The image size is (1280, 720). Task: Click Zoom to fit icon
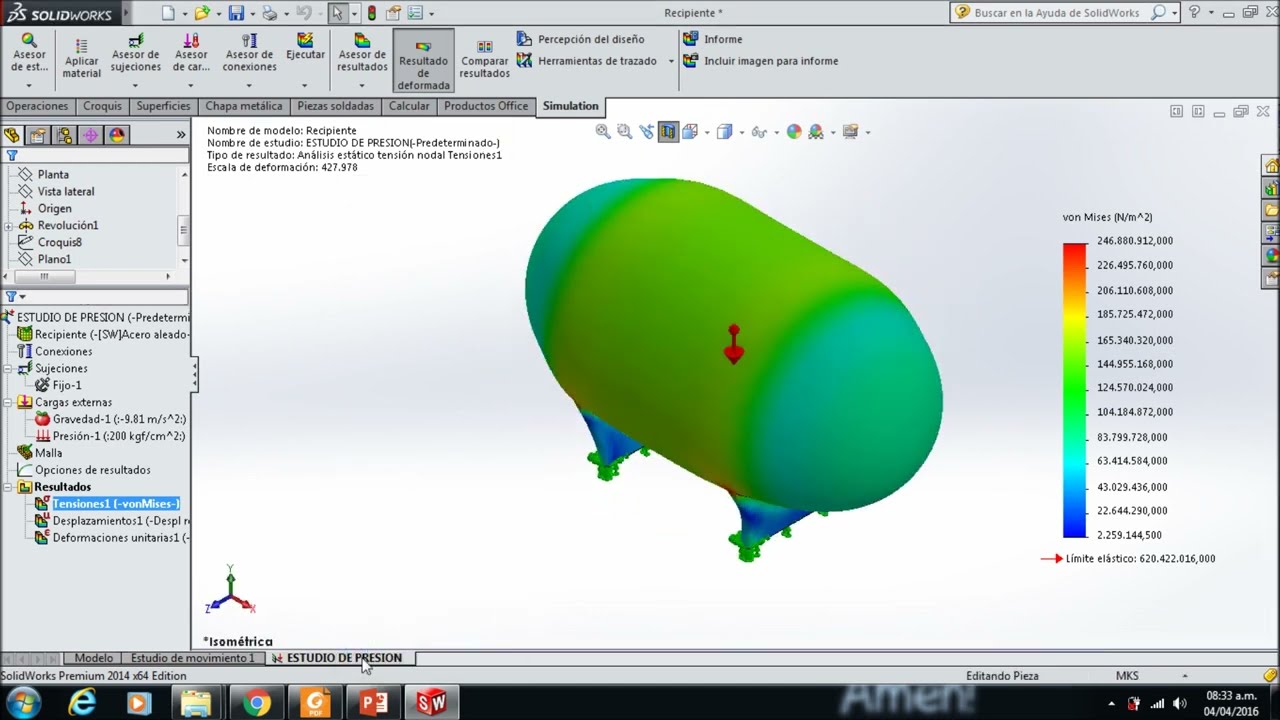point(603,131)
